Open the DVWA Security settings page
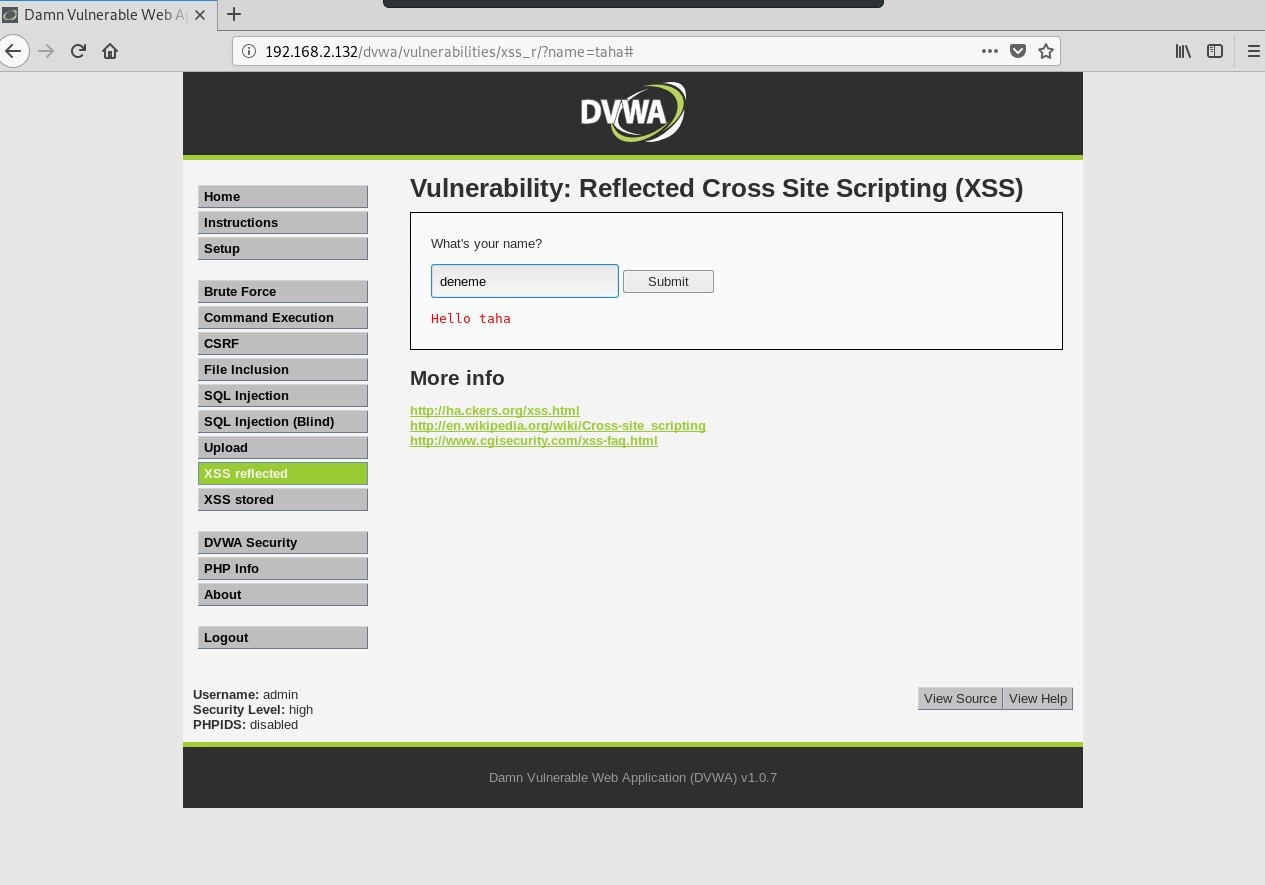1265x885 pixels. click(282, 543)
